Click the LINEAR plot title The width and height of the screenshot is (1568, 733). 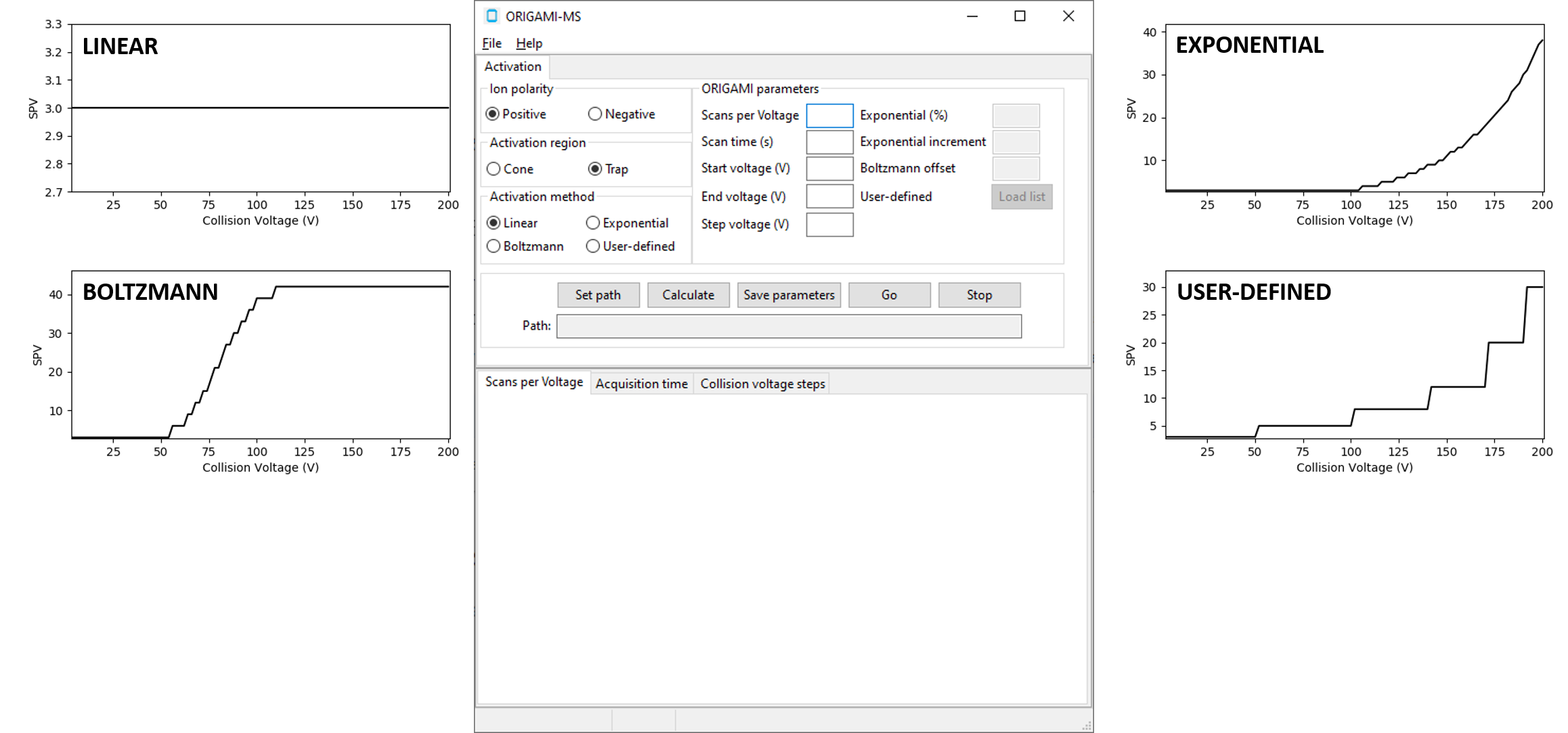point(120,46)
